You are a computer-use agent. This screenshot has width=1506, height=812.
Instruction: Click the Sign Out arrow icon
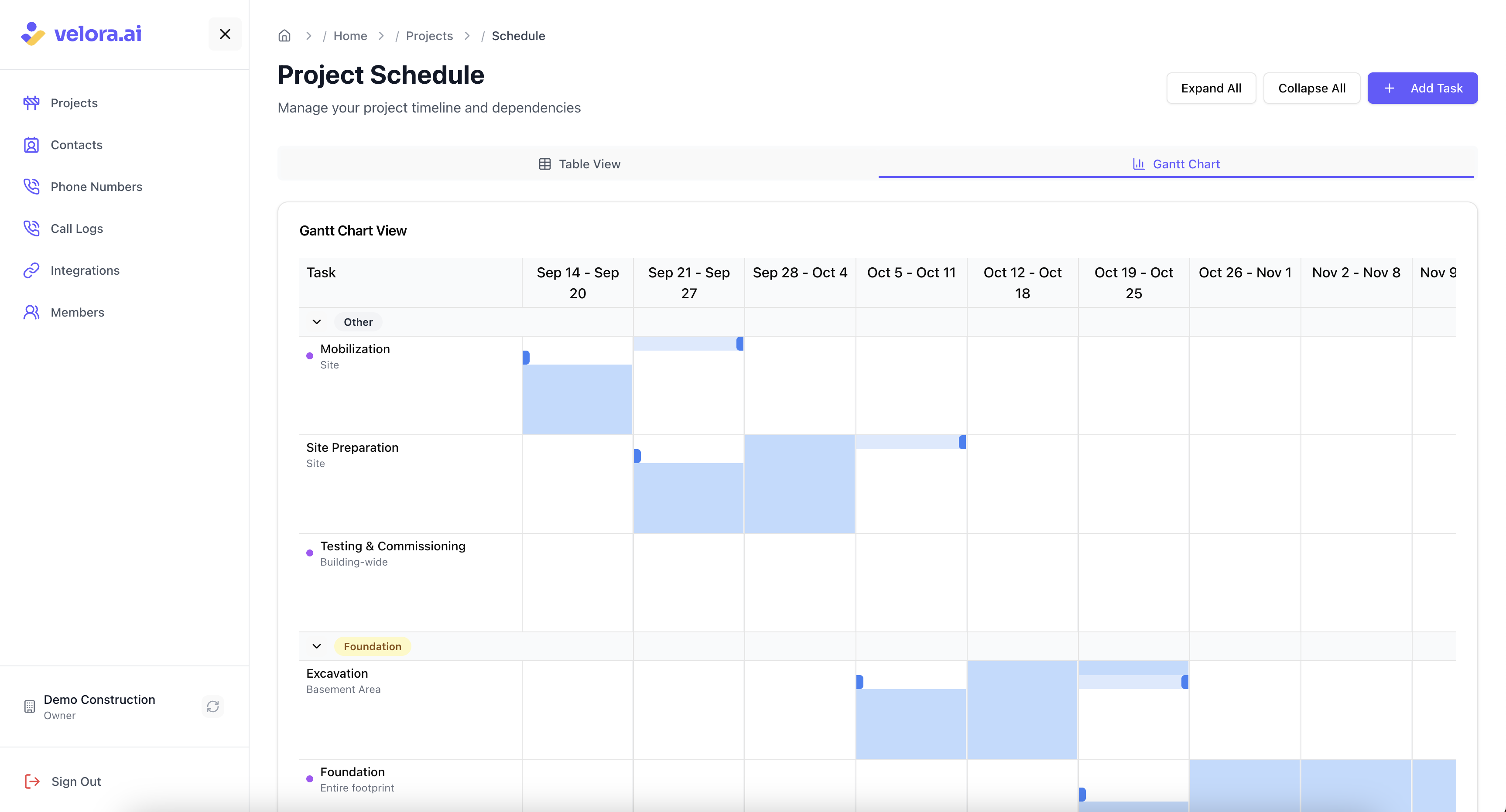click(32, 781)
